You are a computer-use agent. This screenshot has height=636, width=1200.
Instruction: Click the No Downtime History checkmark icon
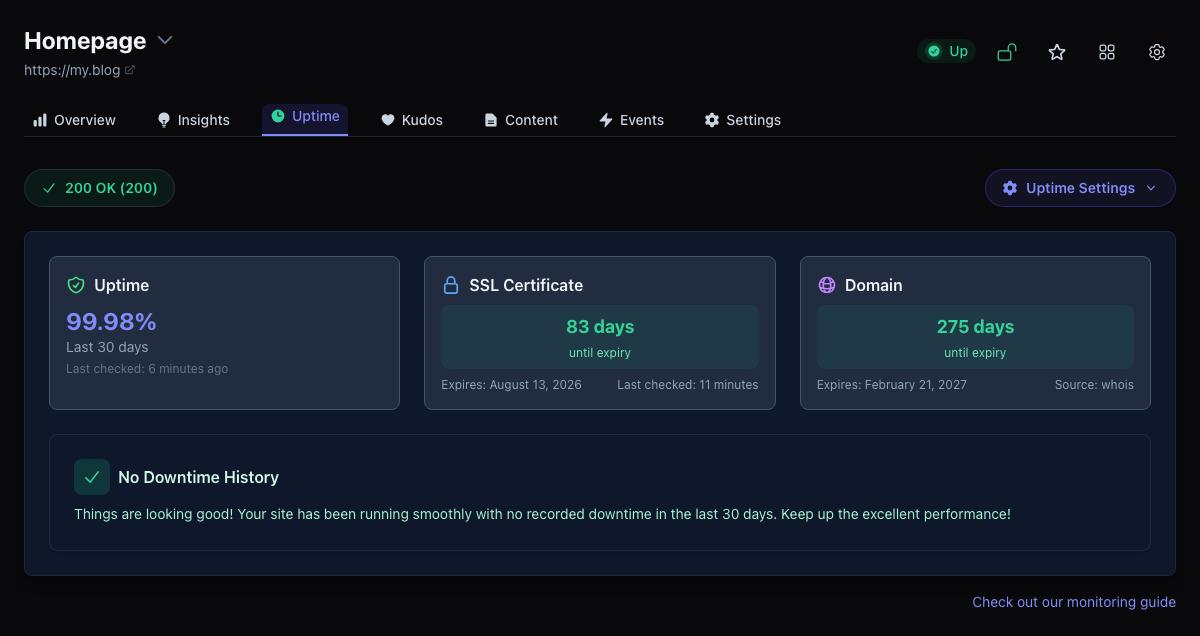click(92, 477)
